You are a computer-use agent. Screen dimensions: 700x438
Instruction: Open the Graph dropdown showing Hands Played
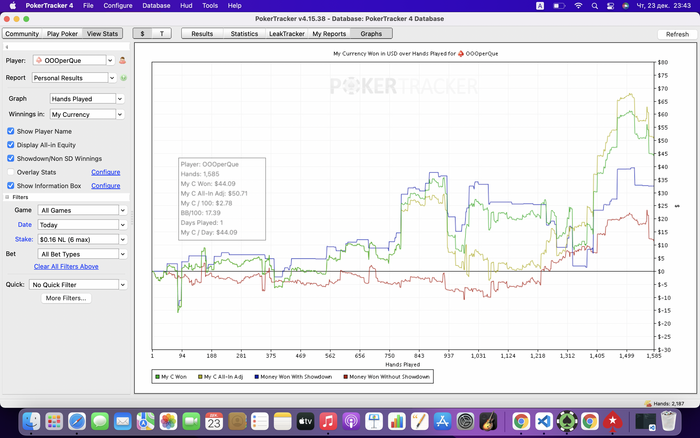120,99
